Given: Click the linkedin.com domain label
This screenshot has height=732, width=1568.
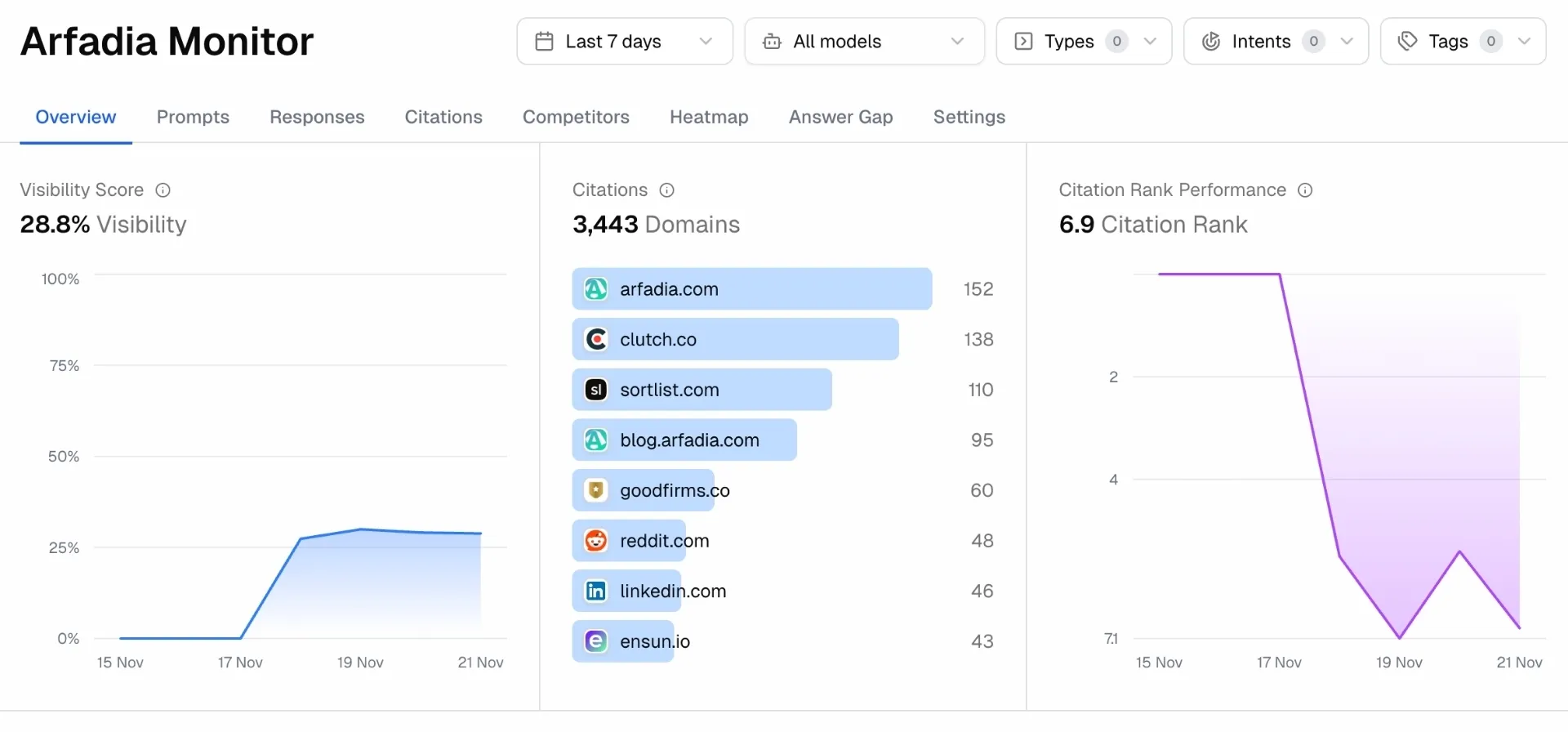Looking at the screenshot, I should pos(673,591).
